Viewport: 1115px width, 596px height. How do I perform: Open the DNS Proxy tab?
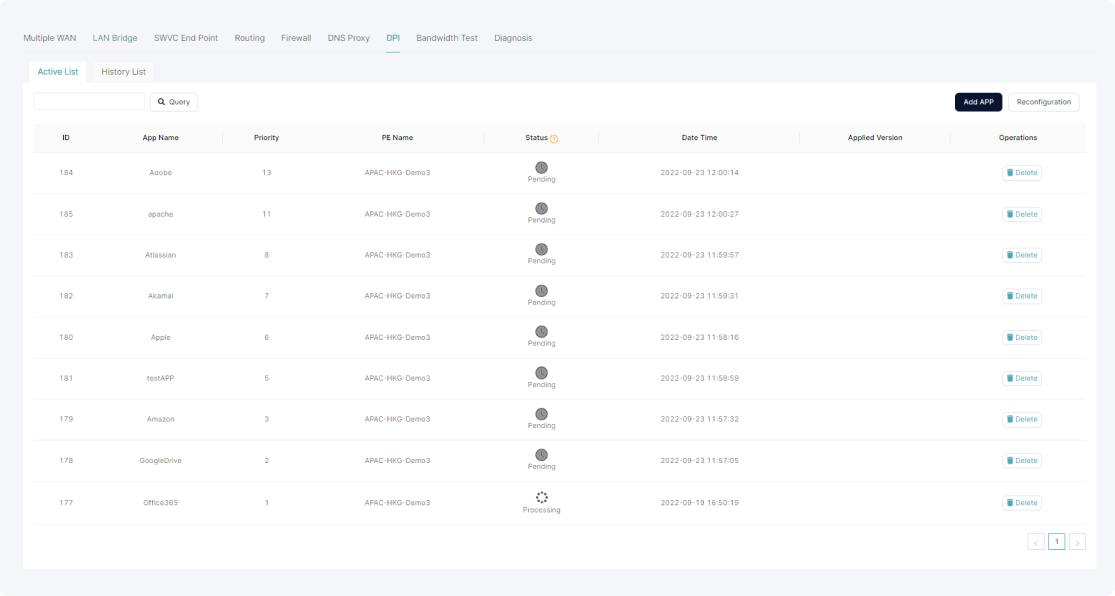coord(348,38)
